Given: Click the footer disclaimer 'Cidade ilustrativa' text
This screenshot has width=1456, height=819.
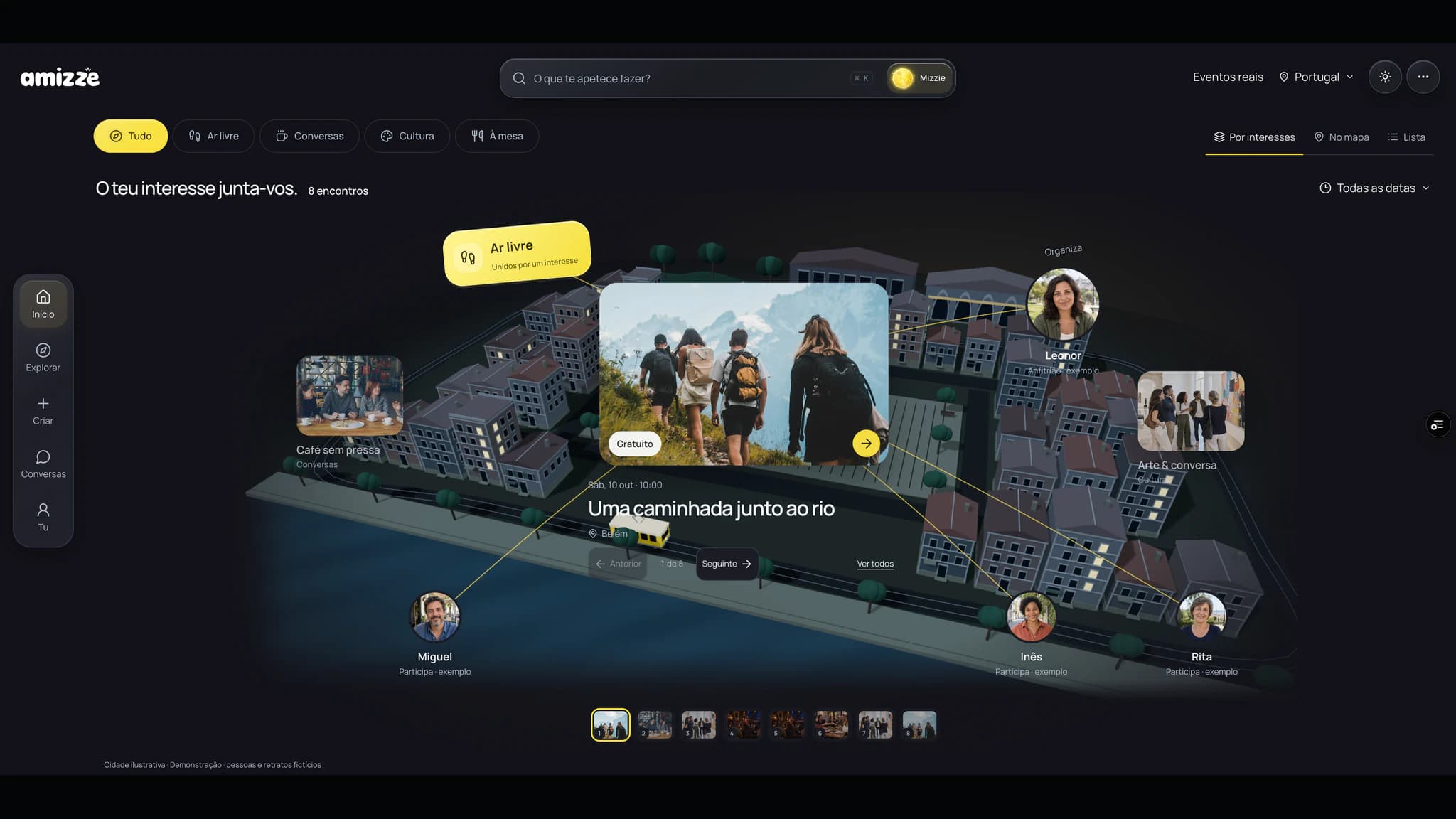Looking at the screenshot, I should click(213, 765).
